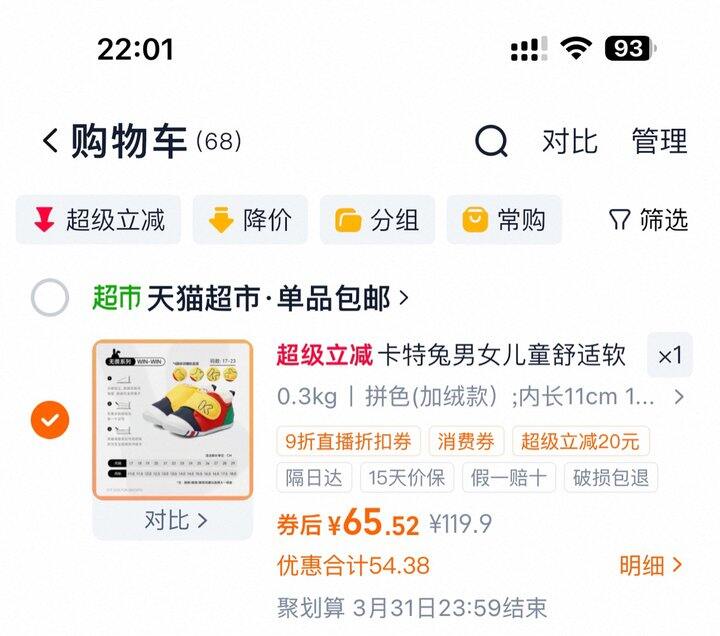Tap the red 超级立减 arrow icon
The height and width of the screenshot is (636, 720).
click(x=44, y=220)
